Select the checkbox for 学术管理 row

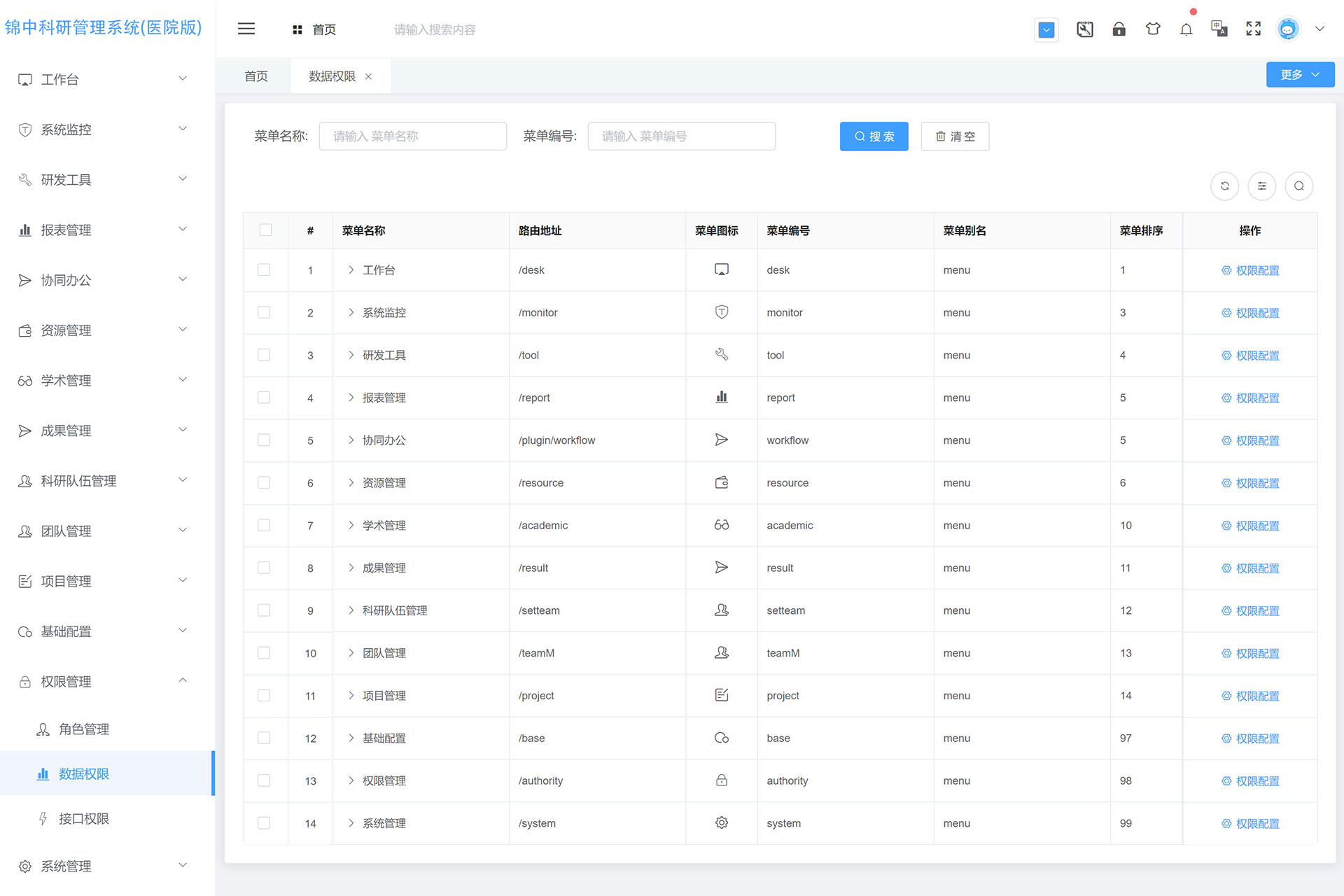click(x=264, y=526)
